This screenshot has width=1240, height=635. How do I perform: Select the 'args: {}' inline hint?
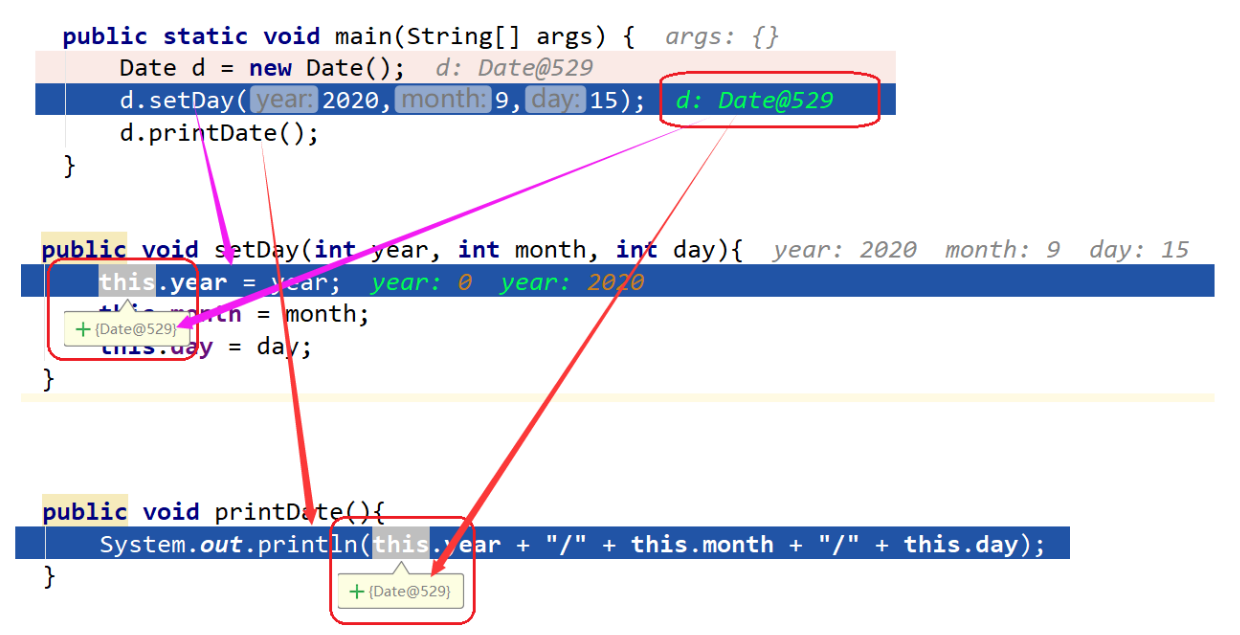pos(722,37)
